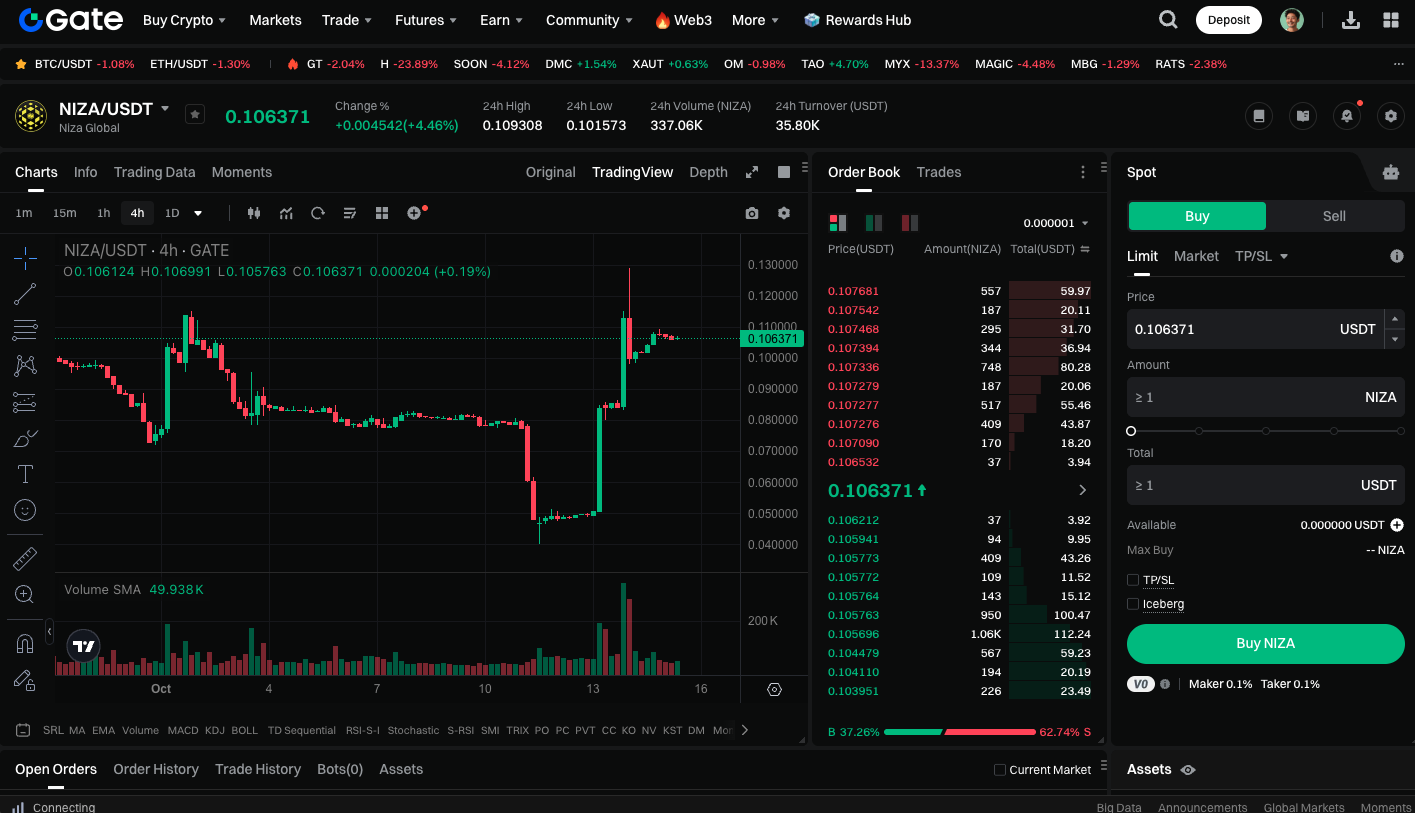Add the MACD indicator from the bottom bar

183,730
